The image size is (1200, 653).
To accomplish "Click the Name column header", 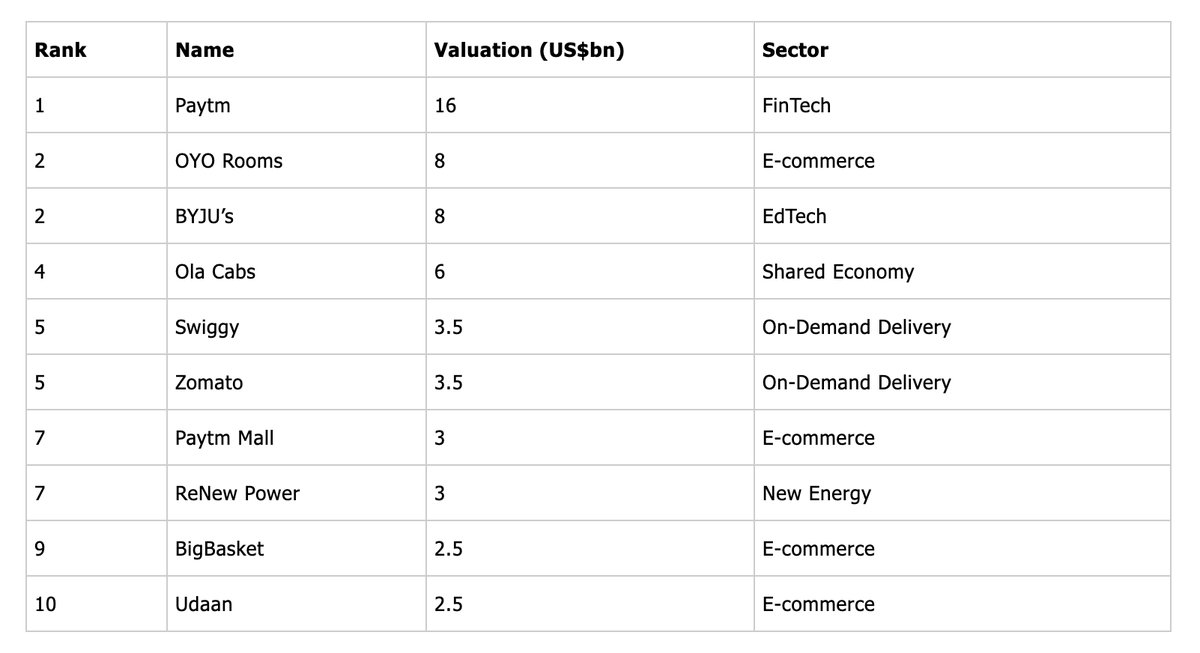I will click(x=204, y=50).
